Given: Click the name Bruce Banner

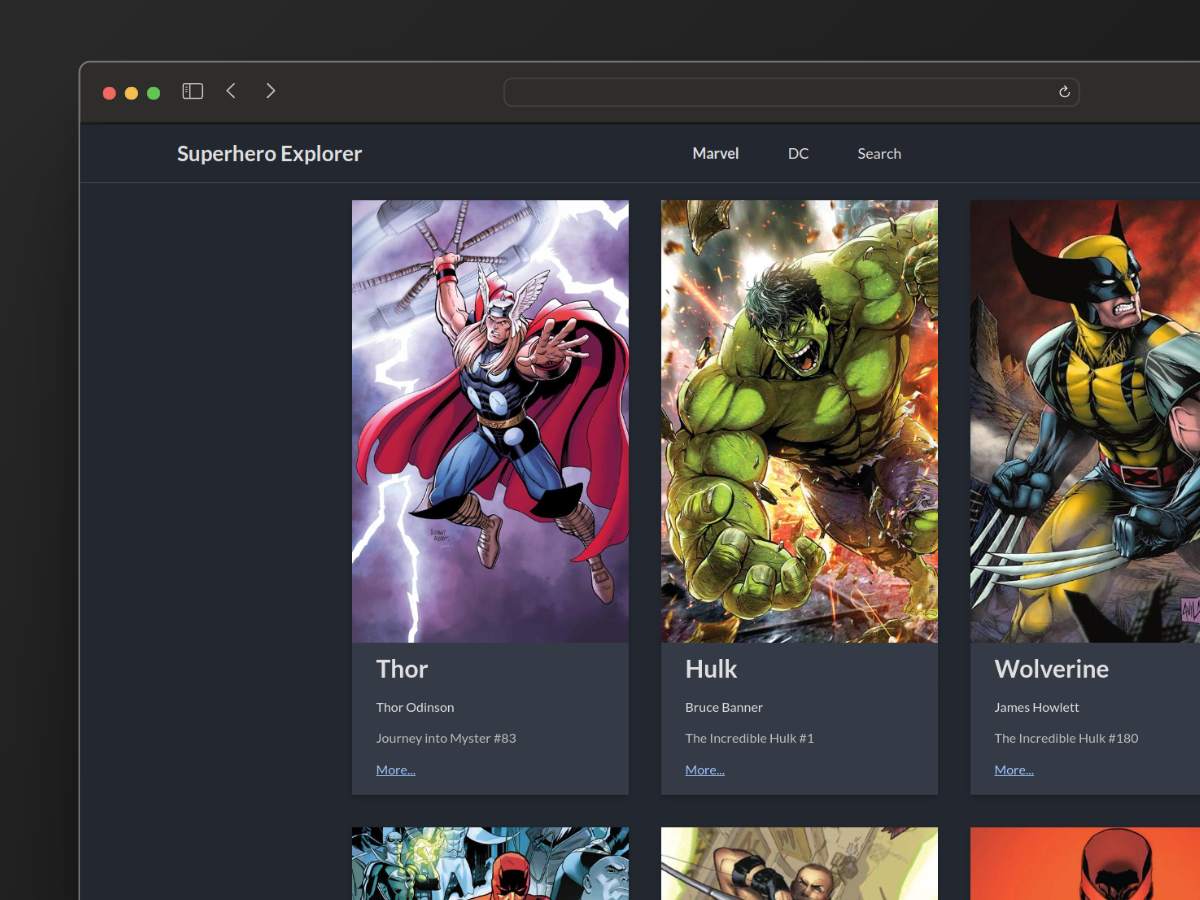Looking at the screenshot, I should click(724, 707).
